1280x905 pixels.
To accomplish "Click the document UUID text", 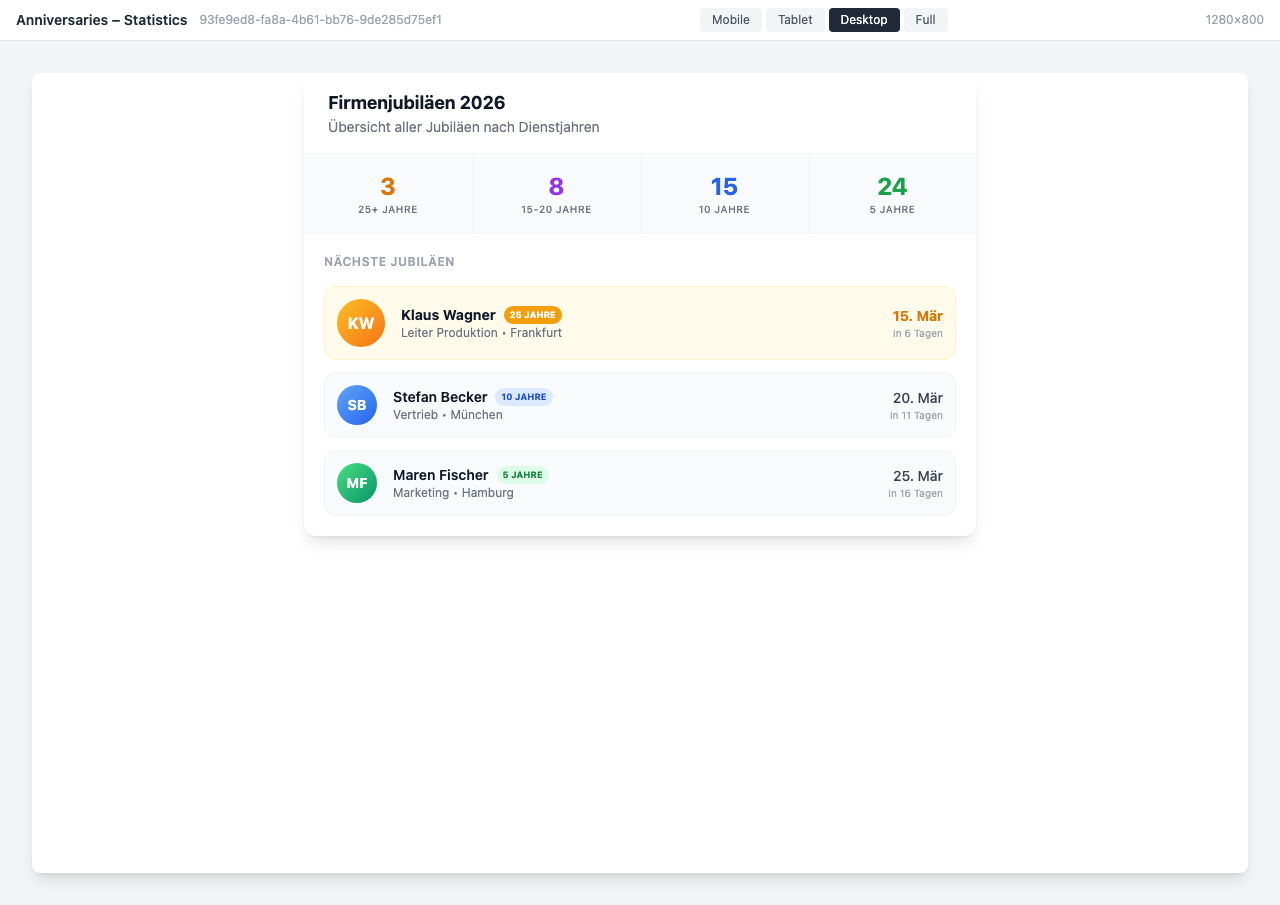I will click(320, 19).
